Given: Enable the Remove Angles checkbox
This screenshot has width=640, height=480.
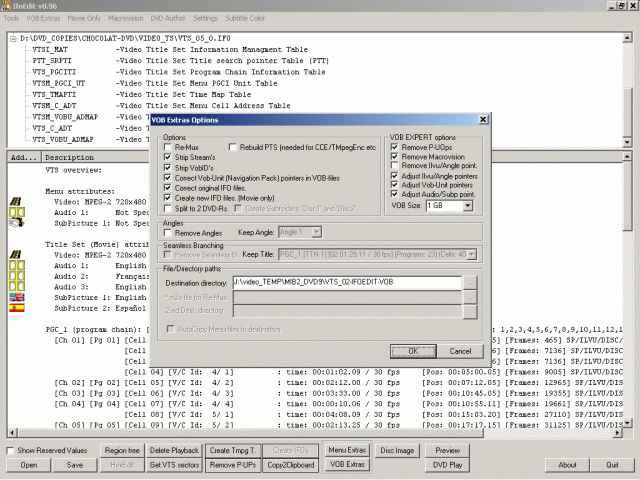Looking at the screenshot, I should 167,233.
